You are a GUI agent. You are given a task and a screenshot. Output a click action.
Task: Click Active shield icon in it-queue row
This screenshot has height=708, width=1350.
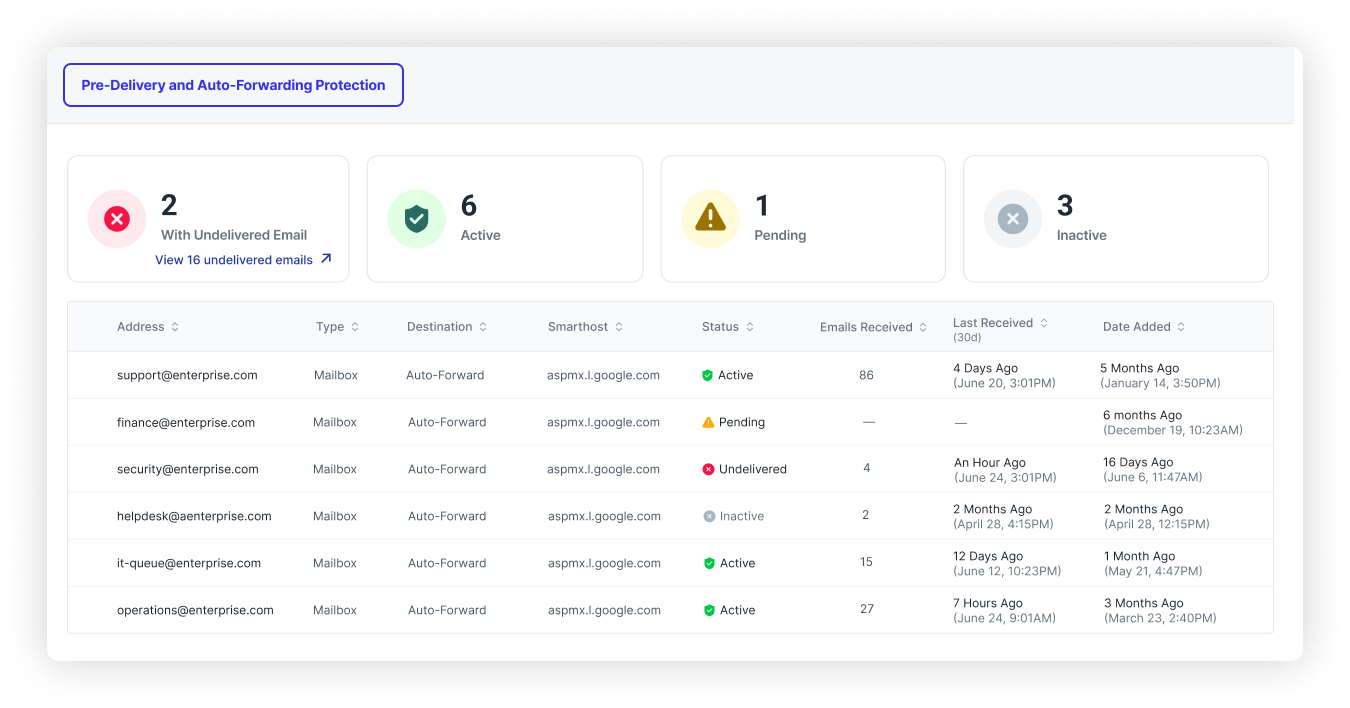point(709,563)
